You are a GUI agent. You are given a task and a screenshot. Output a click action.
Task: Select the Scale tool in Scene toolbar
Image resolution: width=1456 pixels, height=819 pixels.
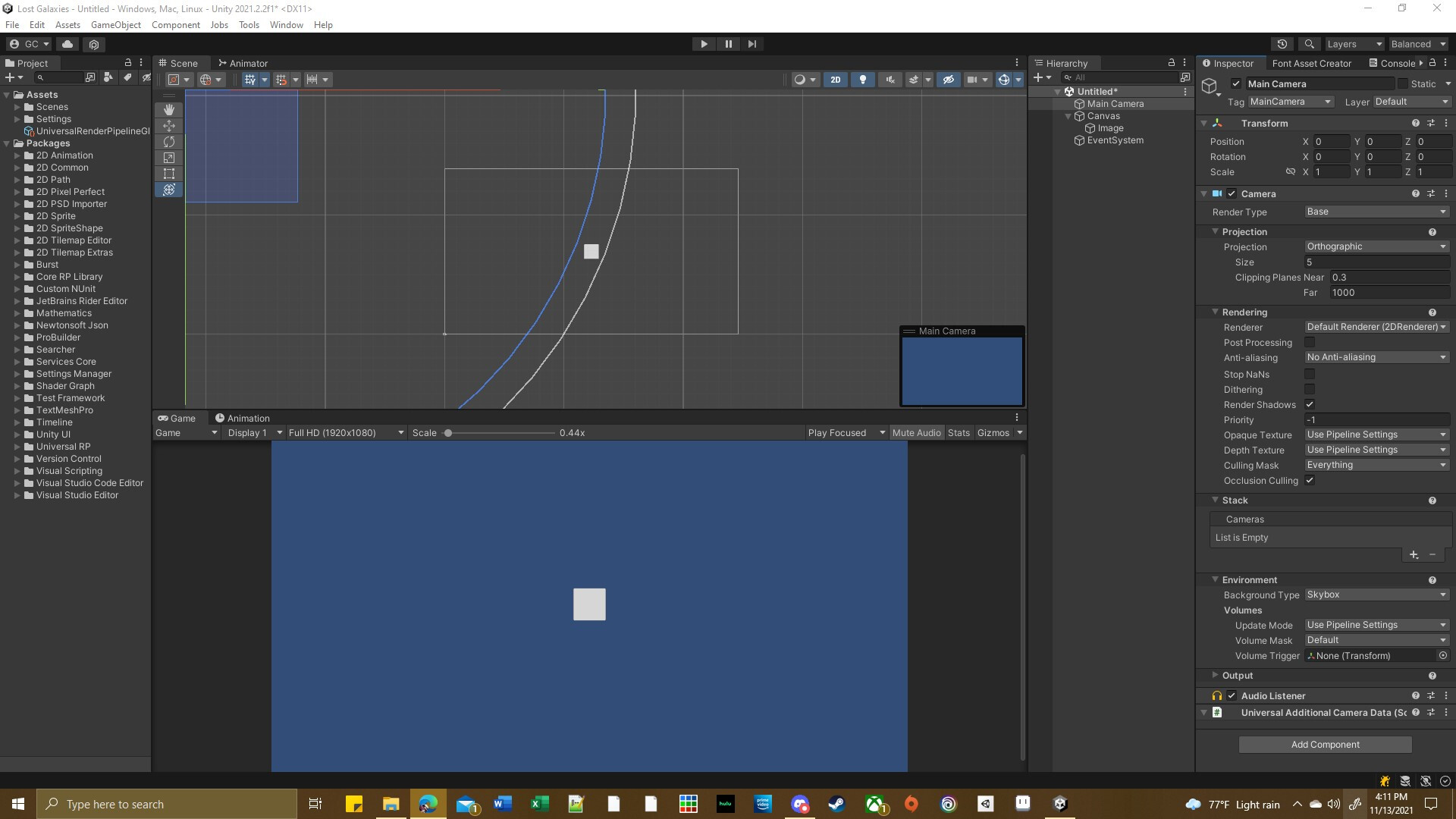[168, 158]
